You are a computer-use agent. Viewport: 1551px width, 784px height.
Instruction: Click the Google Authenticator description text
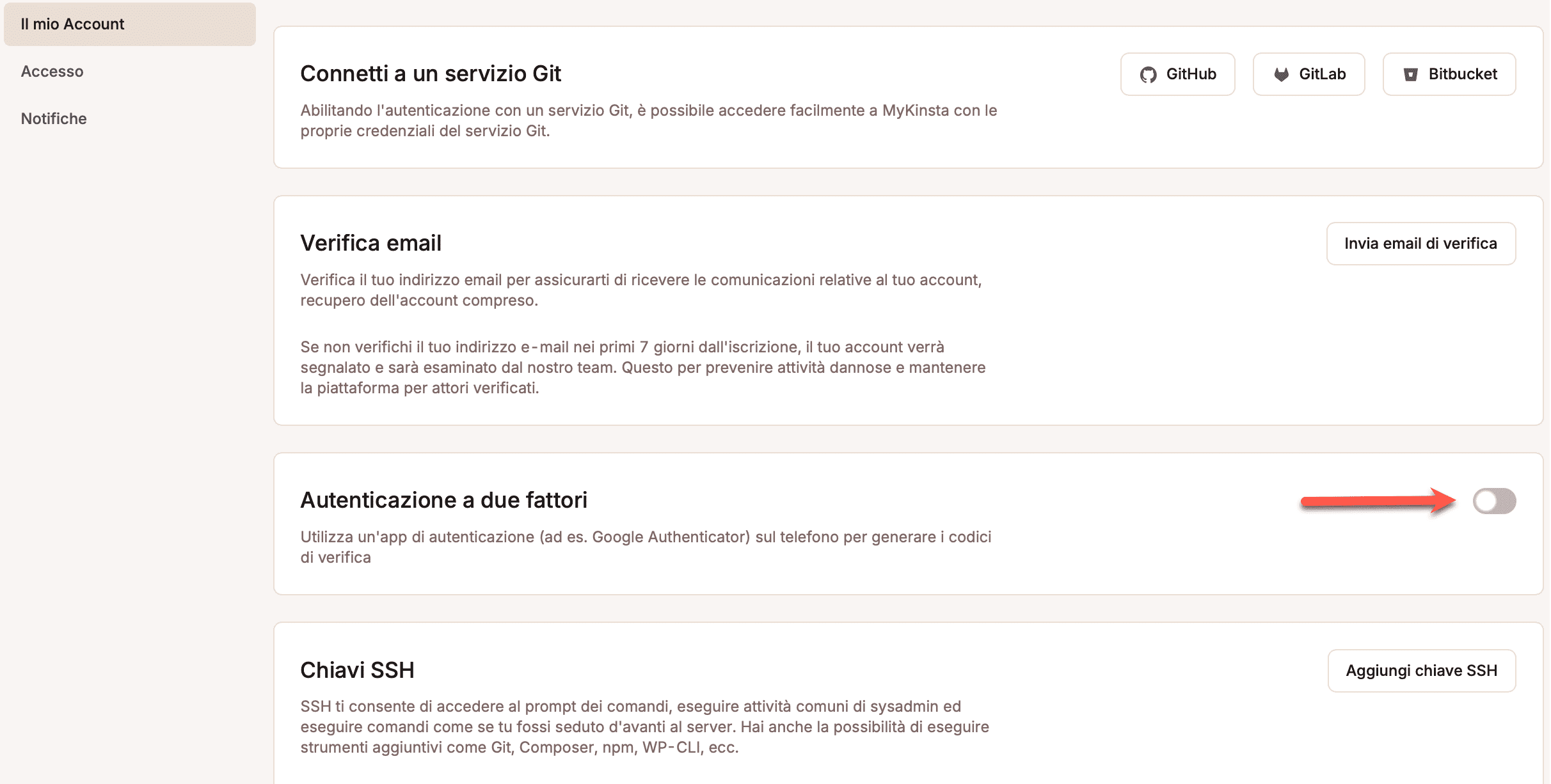point(646,547)
